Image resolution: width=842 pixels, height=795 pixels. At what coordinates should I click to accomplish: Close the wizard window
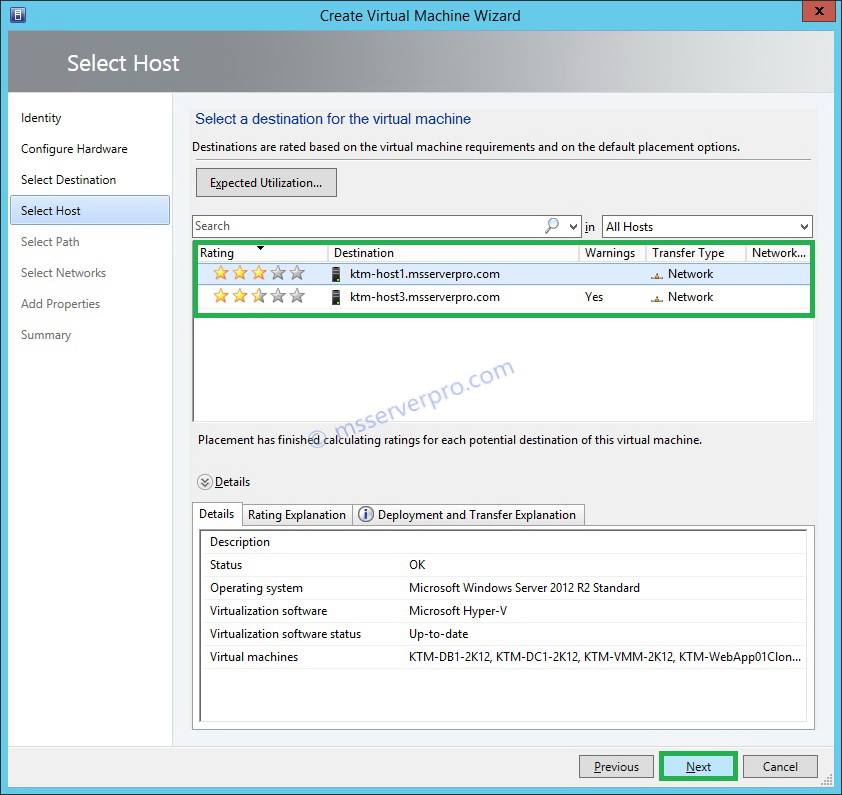coord(818,11)
